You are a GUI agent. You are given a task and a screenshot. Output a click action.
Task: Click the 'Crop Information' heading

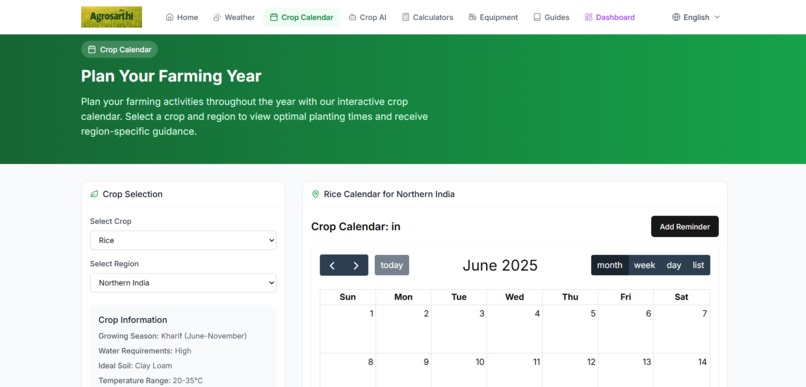(133, 320)
